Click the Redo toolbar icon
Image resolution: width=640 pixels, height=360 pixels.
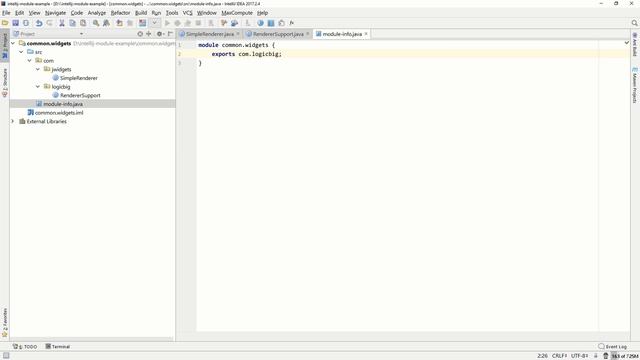click(x=49, y=23)
